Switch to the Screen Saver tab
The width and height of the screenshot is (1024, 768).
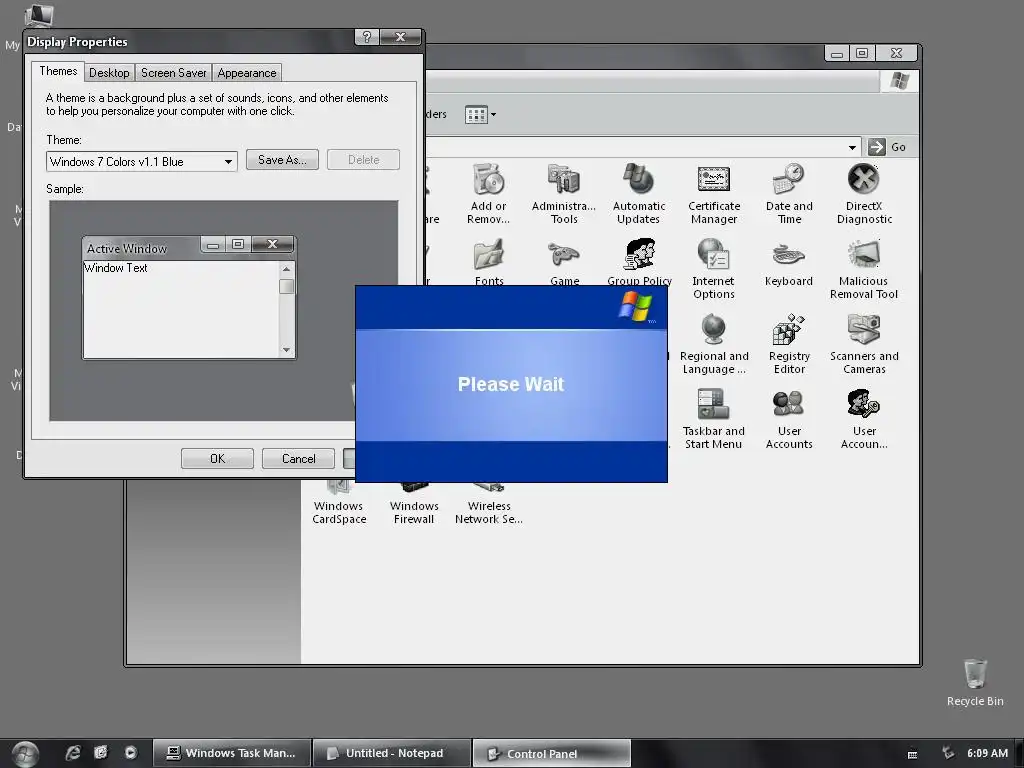[174, 72]
